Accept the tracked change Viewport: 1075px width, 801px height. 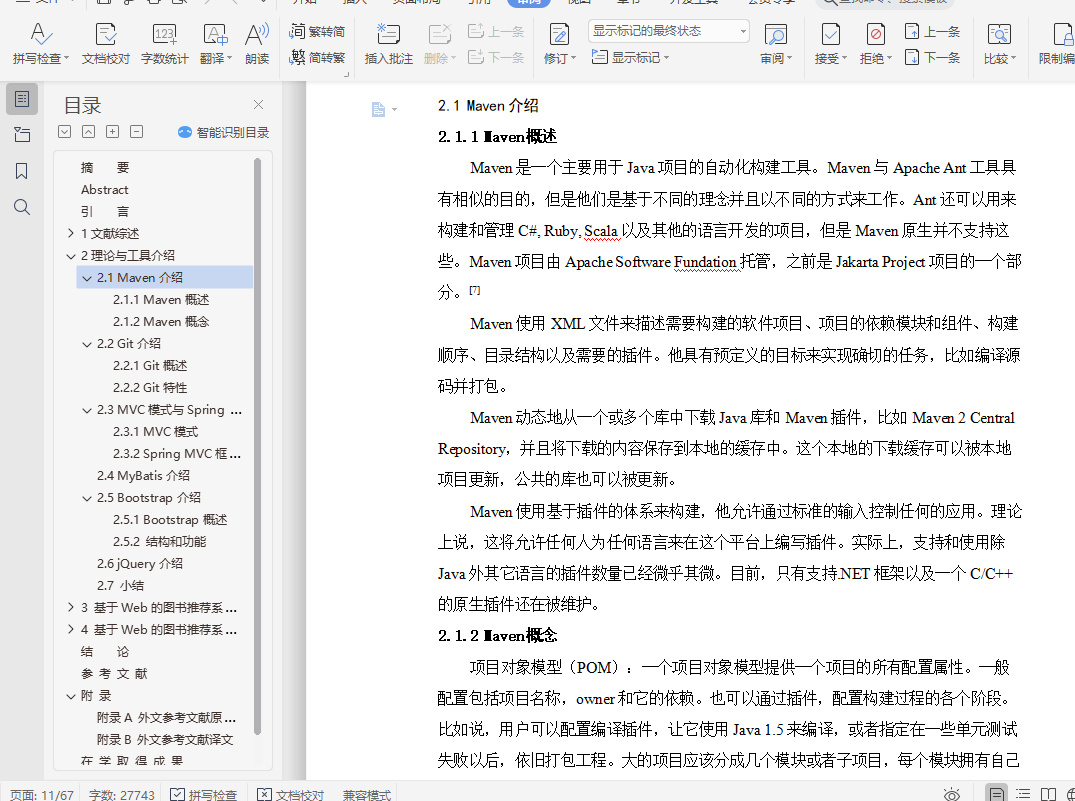pyautogui.click(x=830, y=44)
